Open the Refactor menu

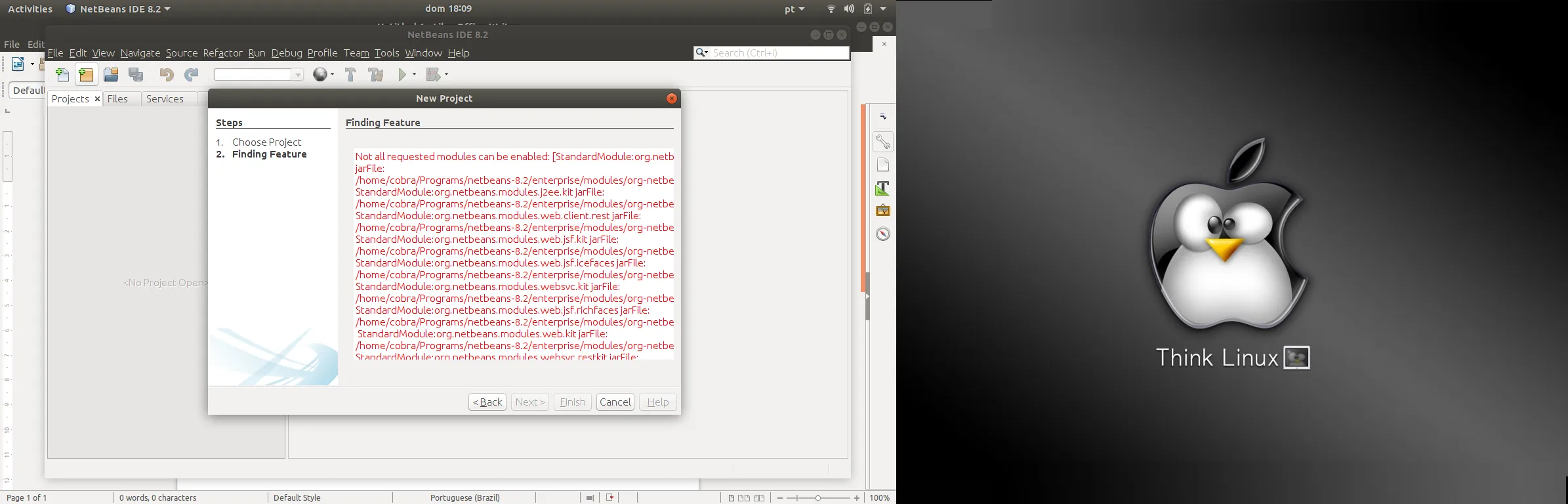pos(223,53)
